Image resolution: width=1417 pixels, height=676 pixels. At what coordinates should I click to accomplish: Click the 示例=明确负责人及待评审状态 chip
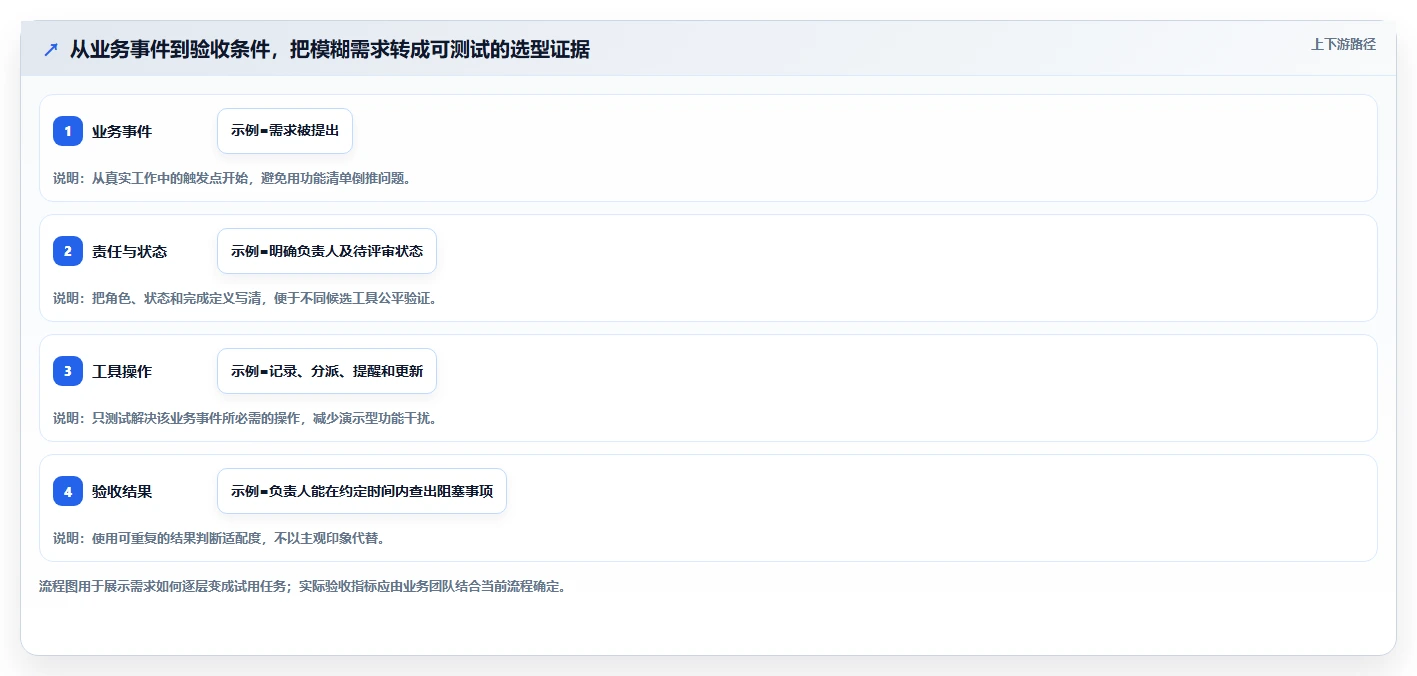tap(327, 251)
